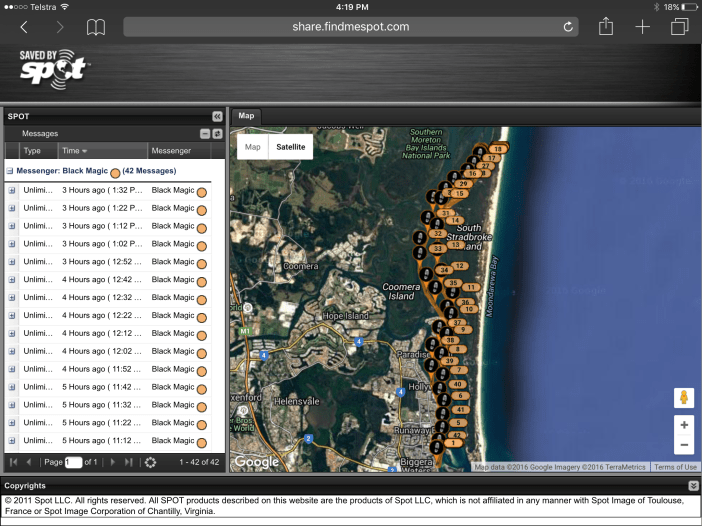Reload the page in address bar
The height and width of the screenshot is (526, 702).
pyautogui.click(x=569, y=27)
